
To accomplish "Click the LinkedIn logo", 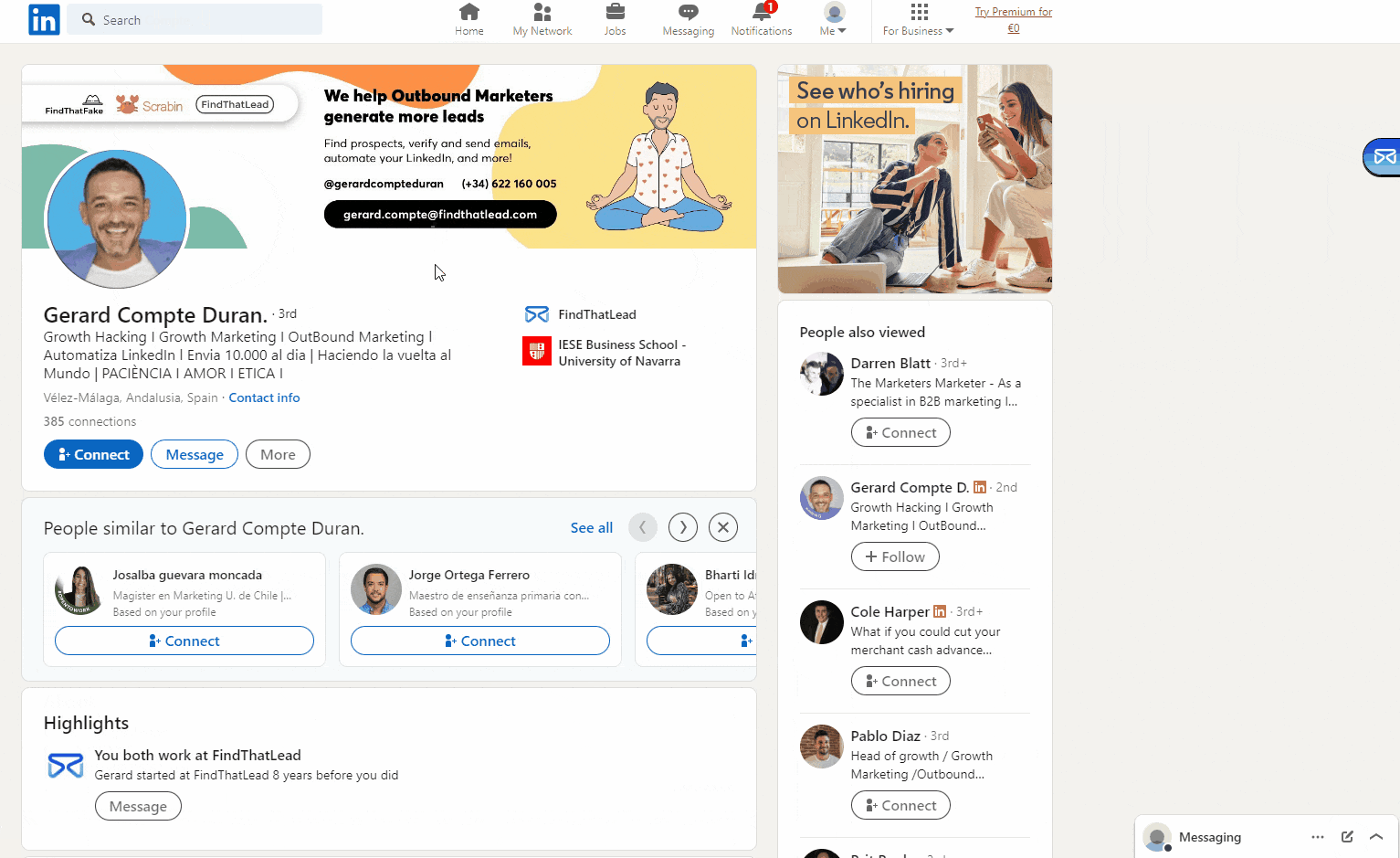I will [x=43, y=20].
